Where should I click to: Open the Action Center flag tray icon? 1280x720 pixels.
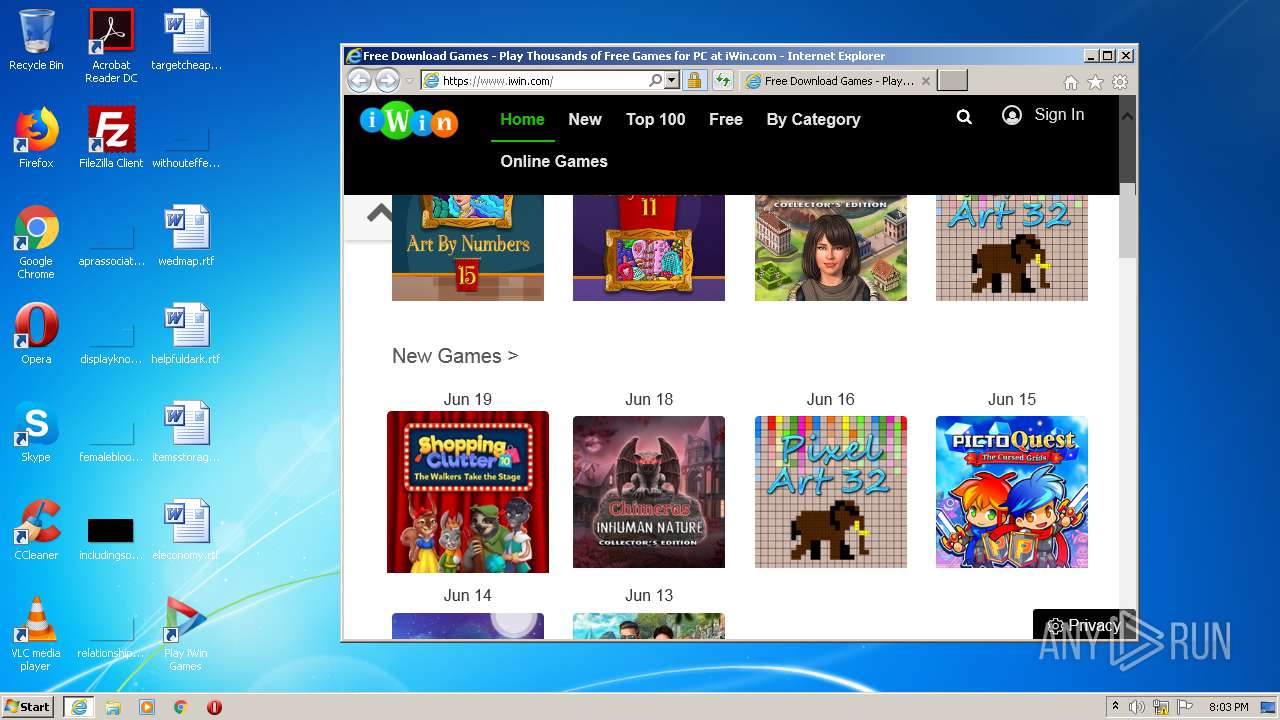tap(1185, 707)
